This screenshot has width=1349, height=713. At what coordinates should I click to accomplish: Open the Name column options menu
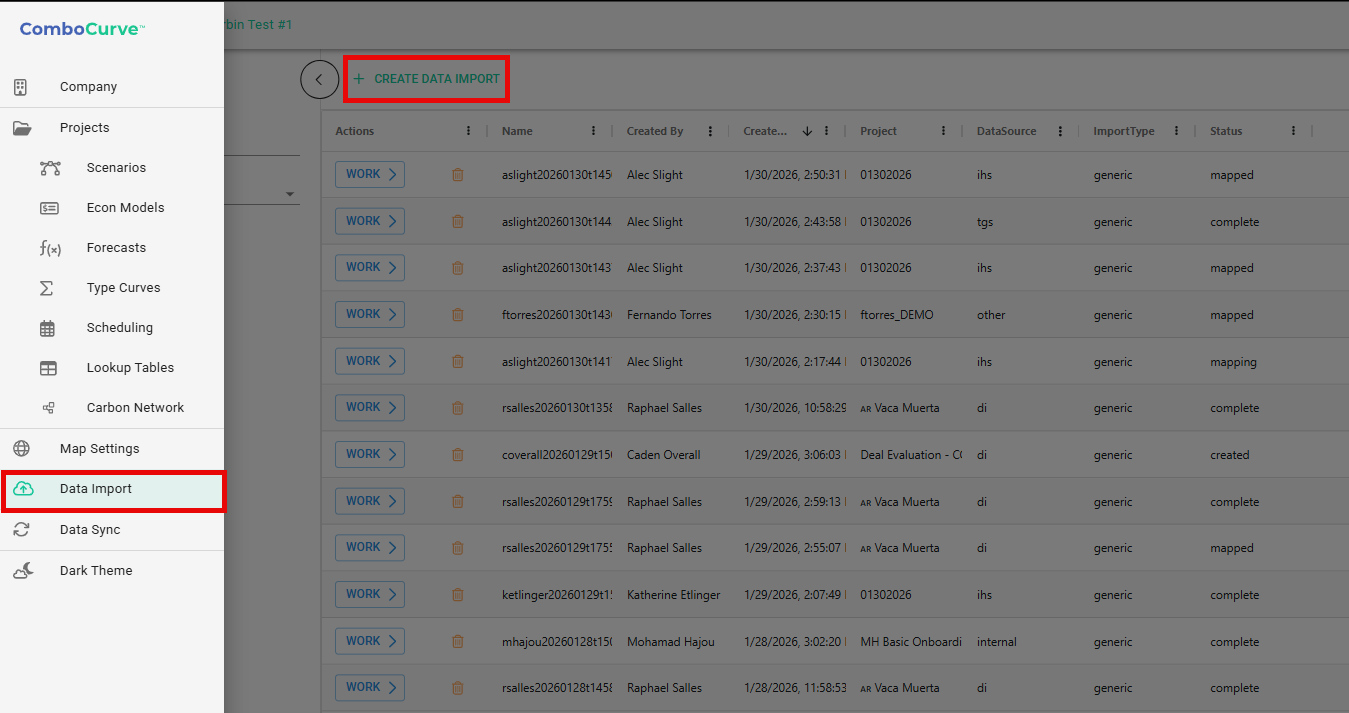pyautogui.click(x=594, y=131)
